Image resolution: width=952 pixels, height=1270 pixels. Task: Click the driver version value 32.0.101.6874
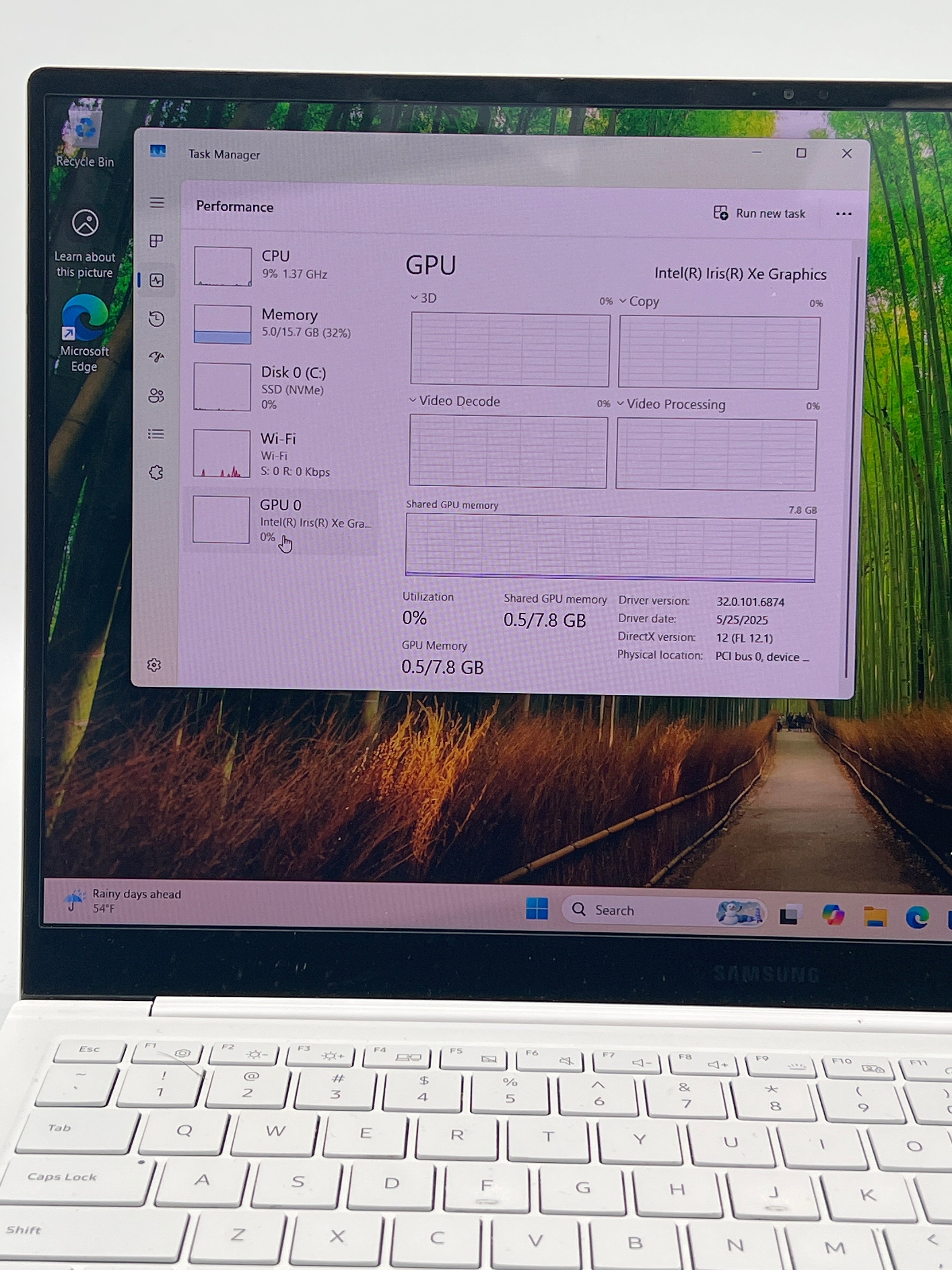(x=750, y=602)
